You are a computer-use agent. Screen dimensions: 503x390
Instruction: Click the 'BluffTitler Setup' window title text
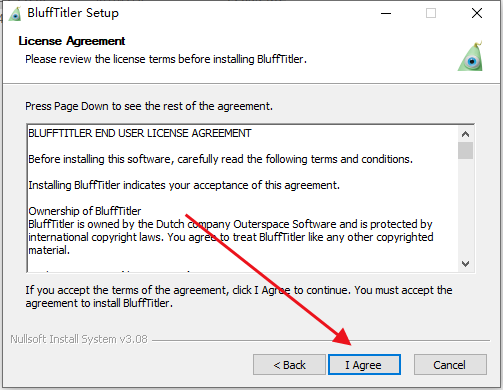[x=73, y=13]
